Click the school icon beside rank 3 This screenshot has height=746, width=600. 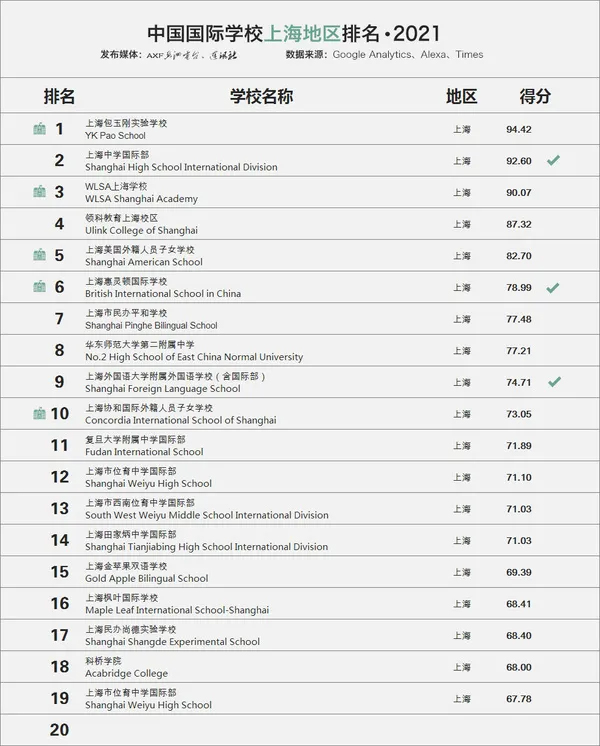click(x=39, y=192)
